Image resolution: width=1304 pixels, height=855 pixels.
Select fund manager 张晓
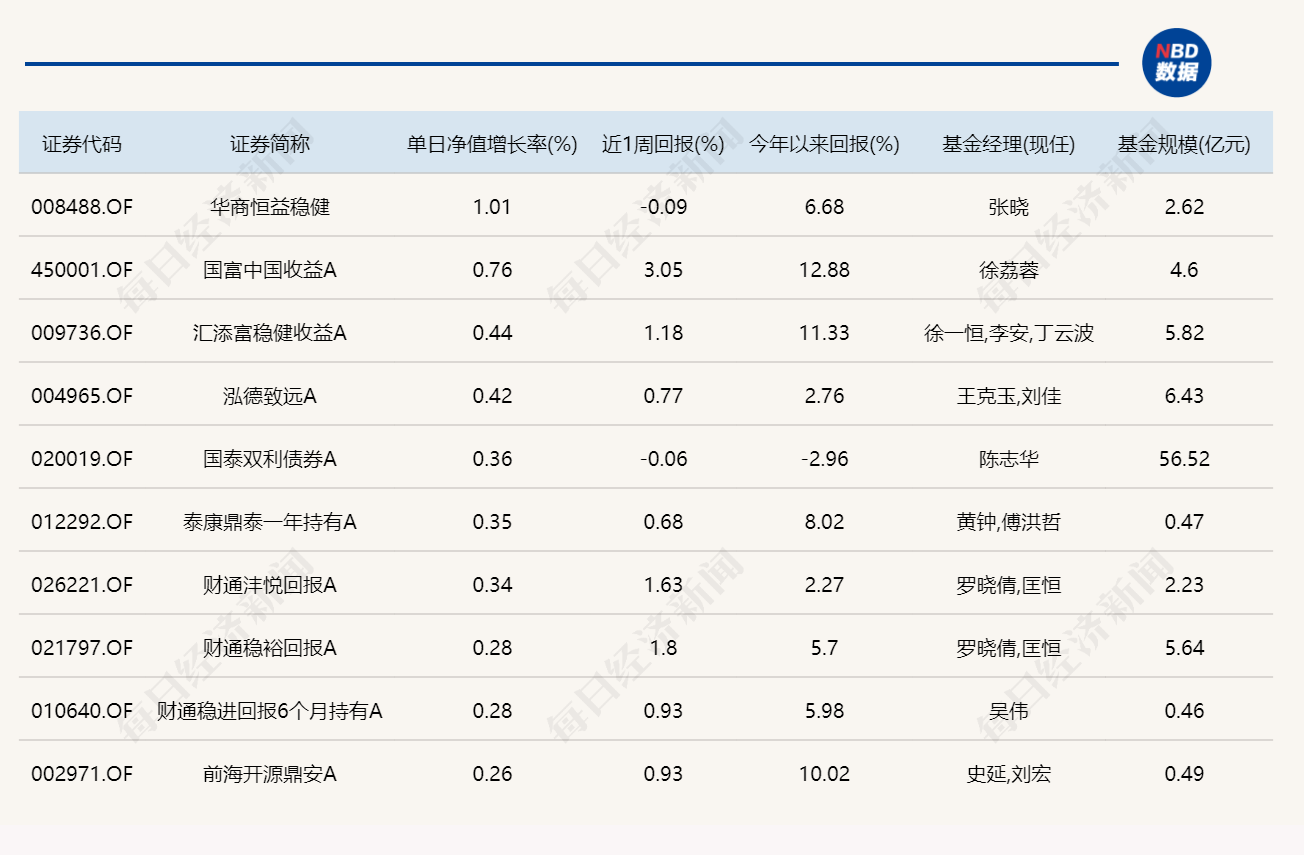click(x=1008, y=207)
